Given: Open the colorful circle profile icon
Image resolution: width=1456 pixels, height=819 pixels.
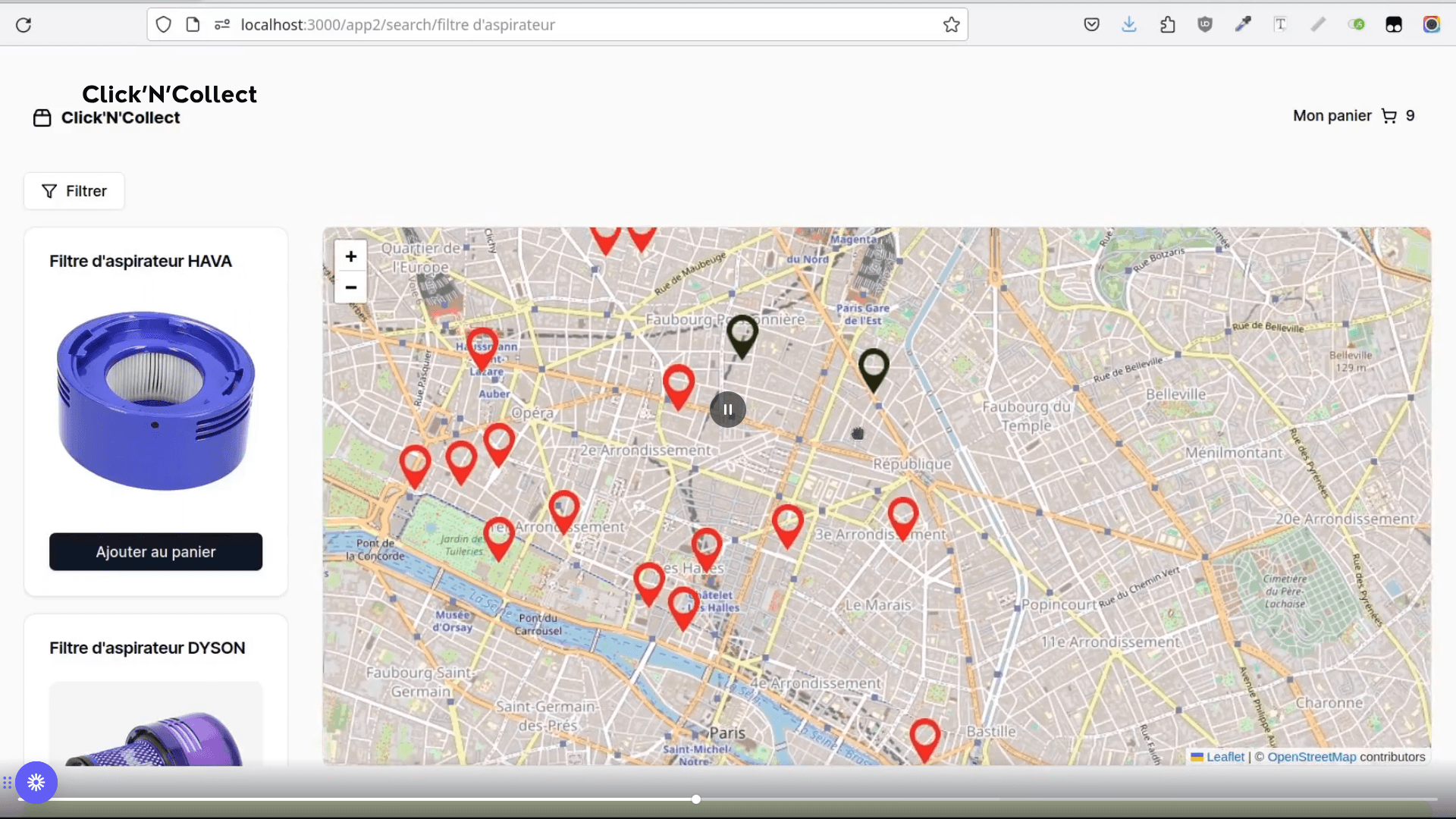Looking at the screenshot, I should click(x=1432, y=25).
